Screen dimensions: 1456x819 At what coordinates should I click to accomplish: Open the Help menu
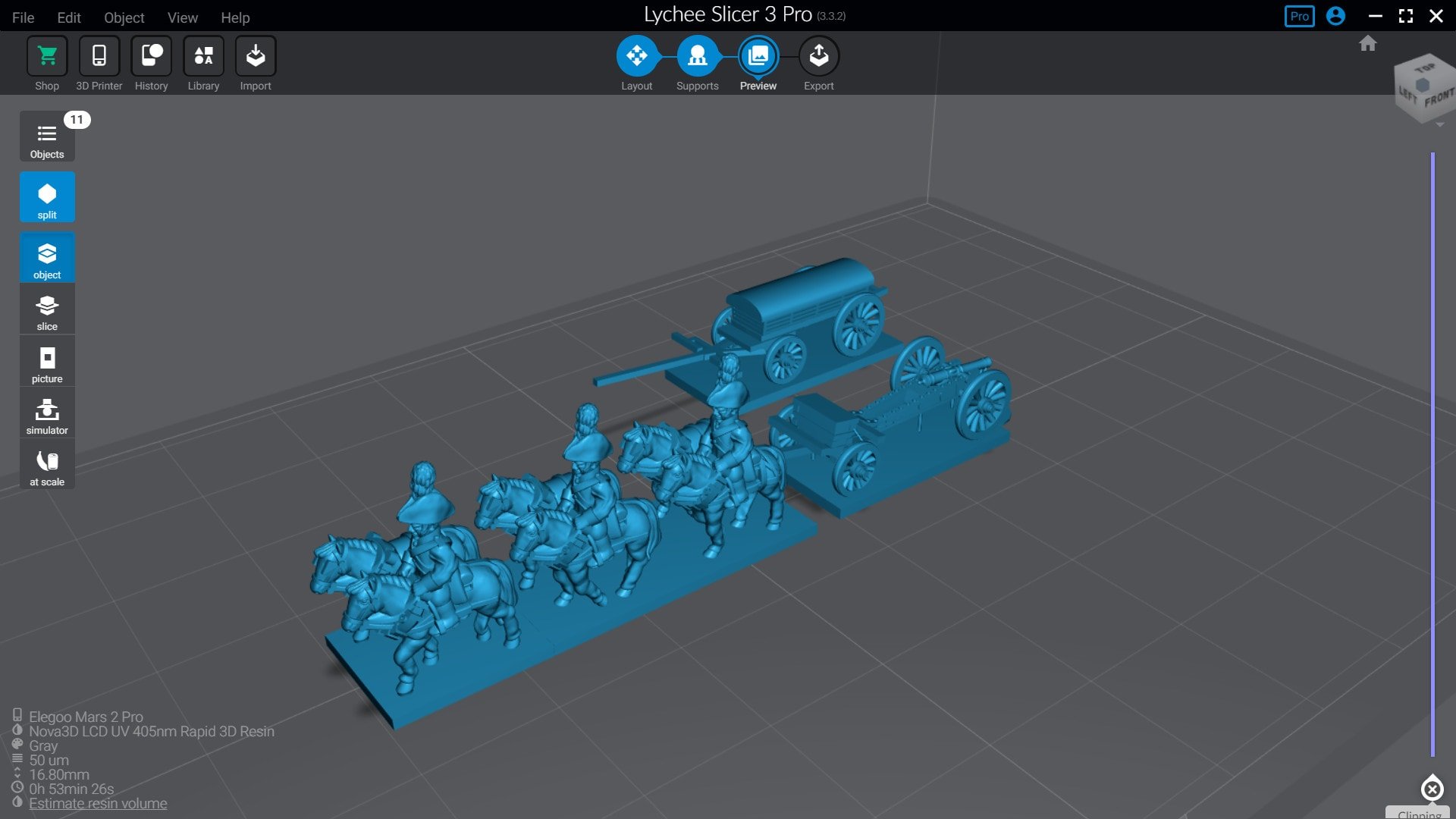pyautogui.click(x=235, y=17)
